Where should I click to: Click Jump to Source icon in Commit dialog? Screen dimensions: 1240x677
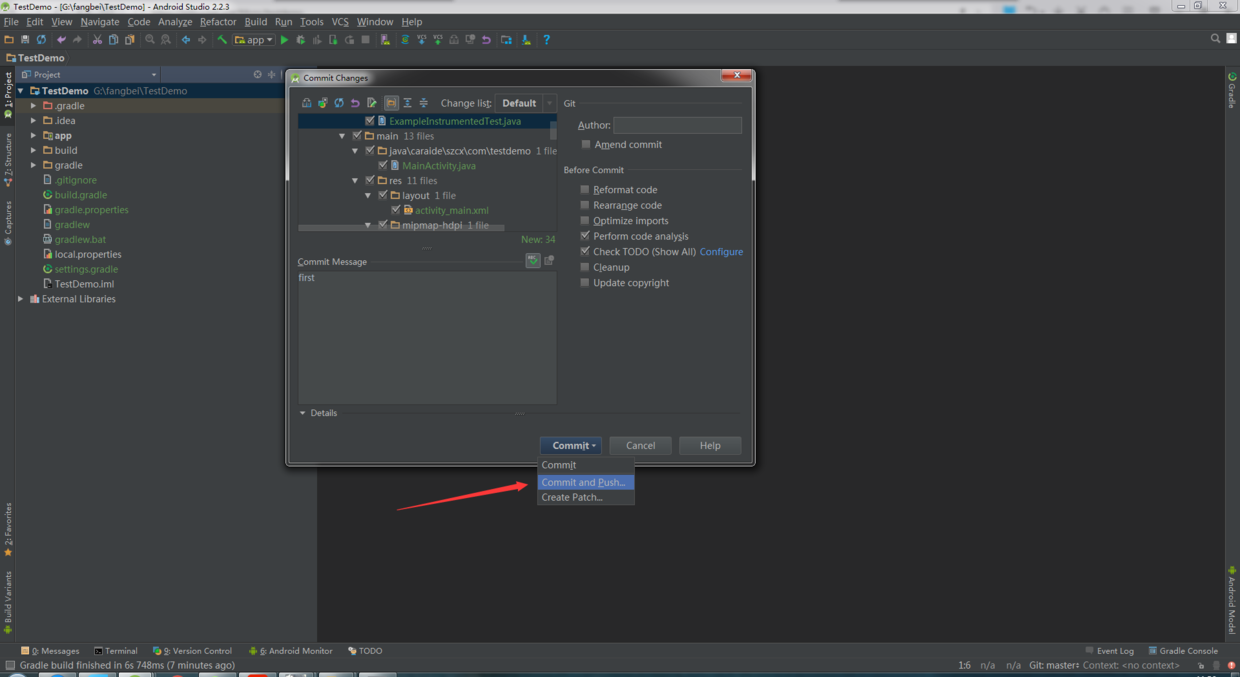pos(372,103)
